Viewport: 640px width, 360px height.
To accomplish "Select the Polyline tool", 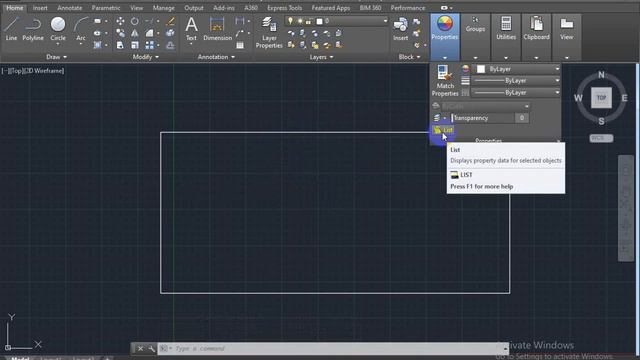I will click(33, 29).
